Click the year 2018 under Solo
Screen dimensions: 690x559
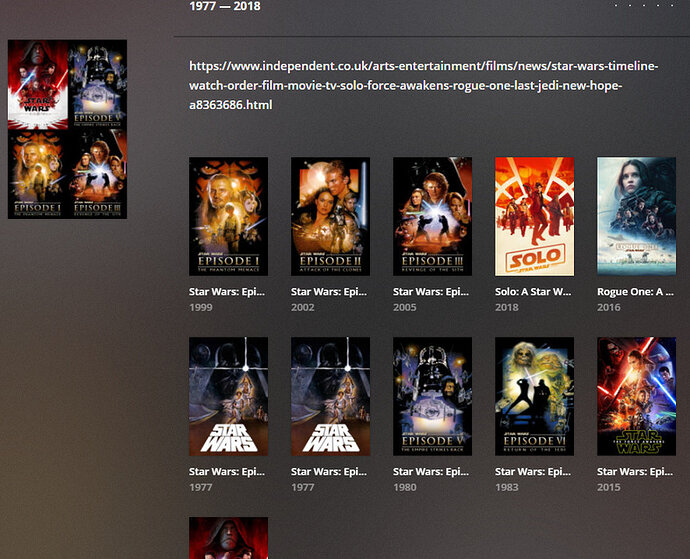point(507,307)
